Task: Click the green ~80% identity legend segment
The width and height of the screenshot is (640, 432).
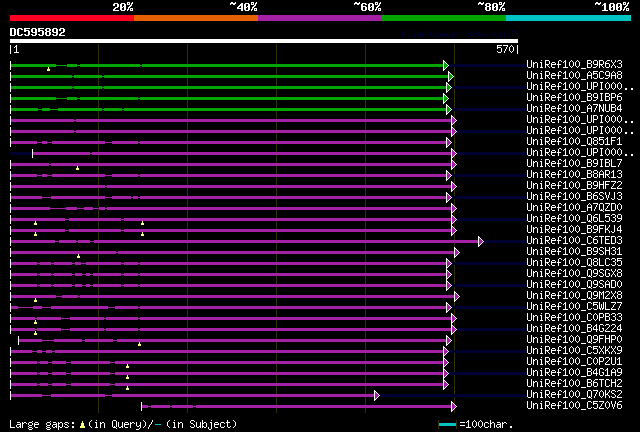Action: point(444,18)
